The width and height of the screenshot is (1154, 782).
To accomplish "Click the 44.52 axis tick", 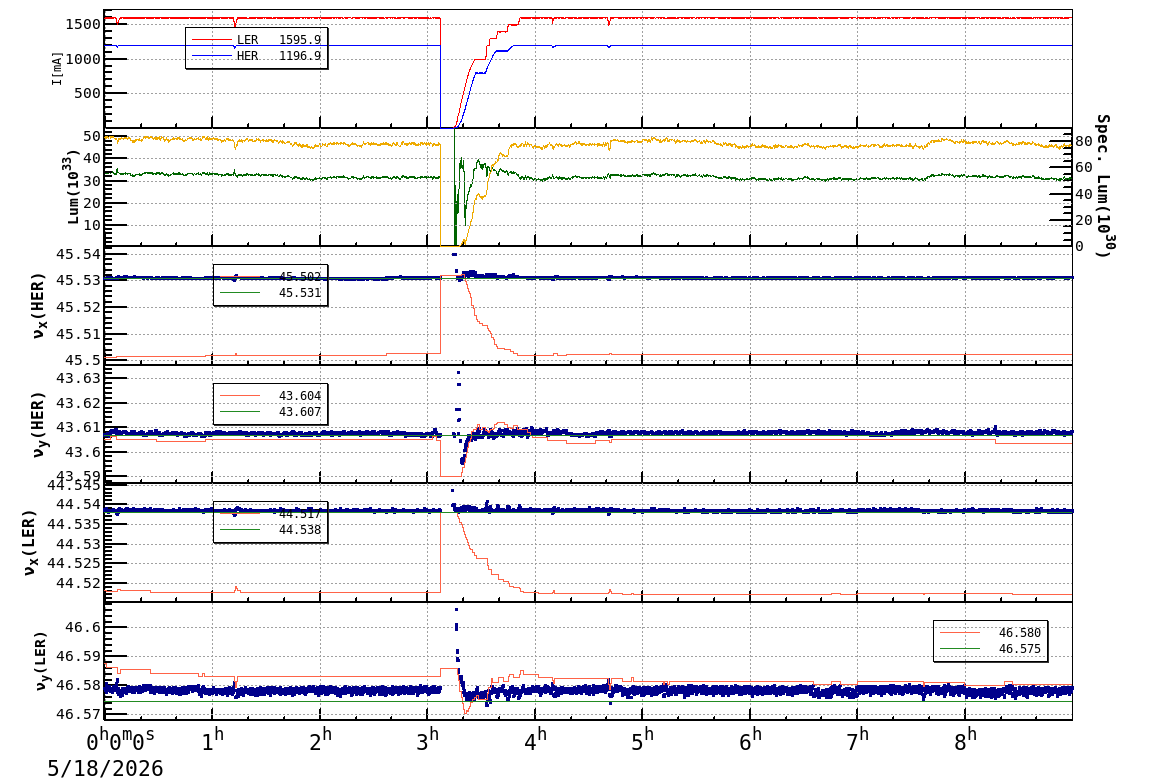I will coord(79,583).
